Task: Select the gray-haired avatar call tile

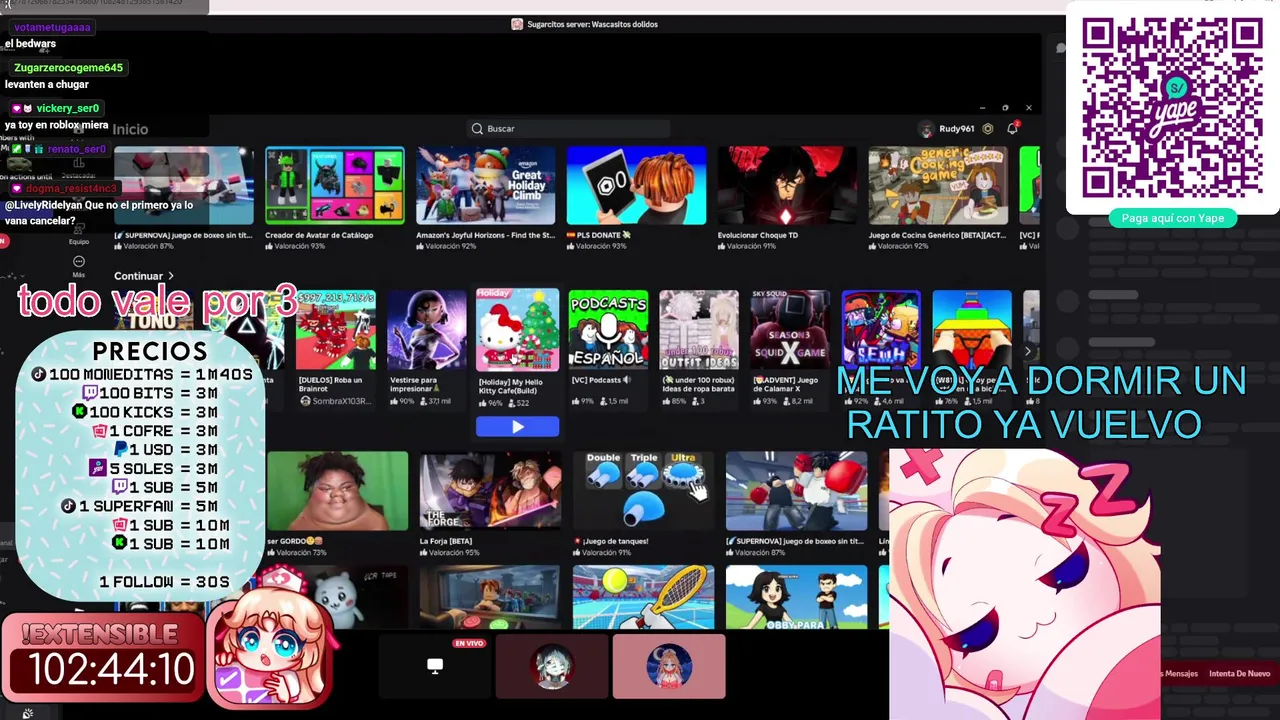Action: click(x=552, y=666)
